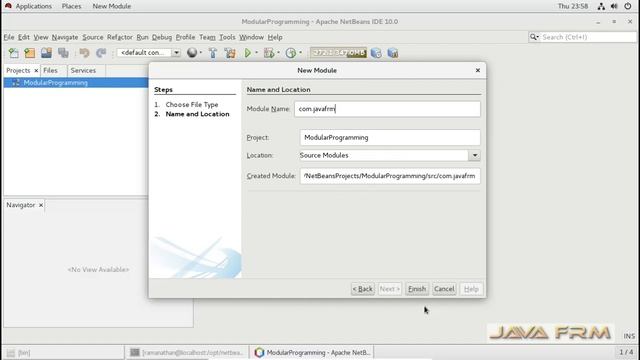Click the Search (Ctrl+I) field
This screenshot has width=640, height=360.
pyautogui.click(x=582, y=37)
